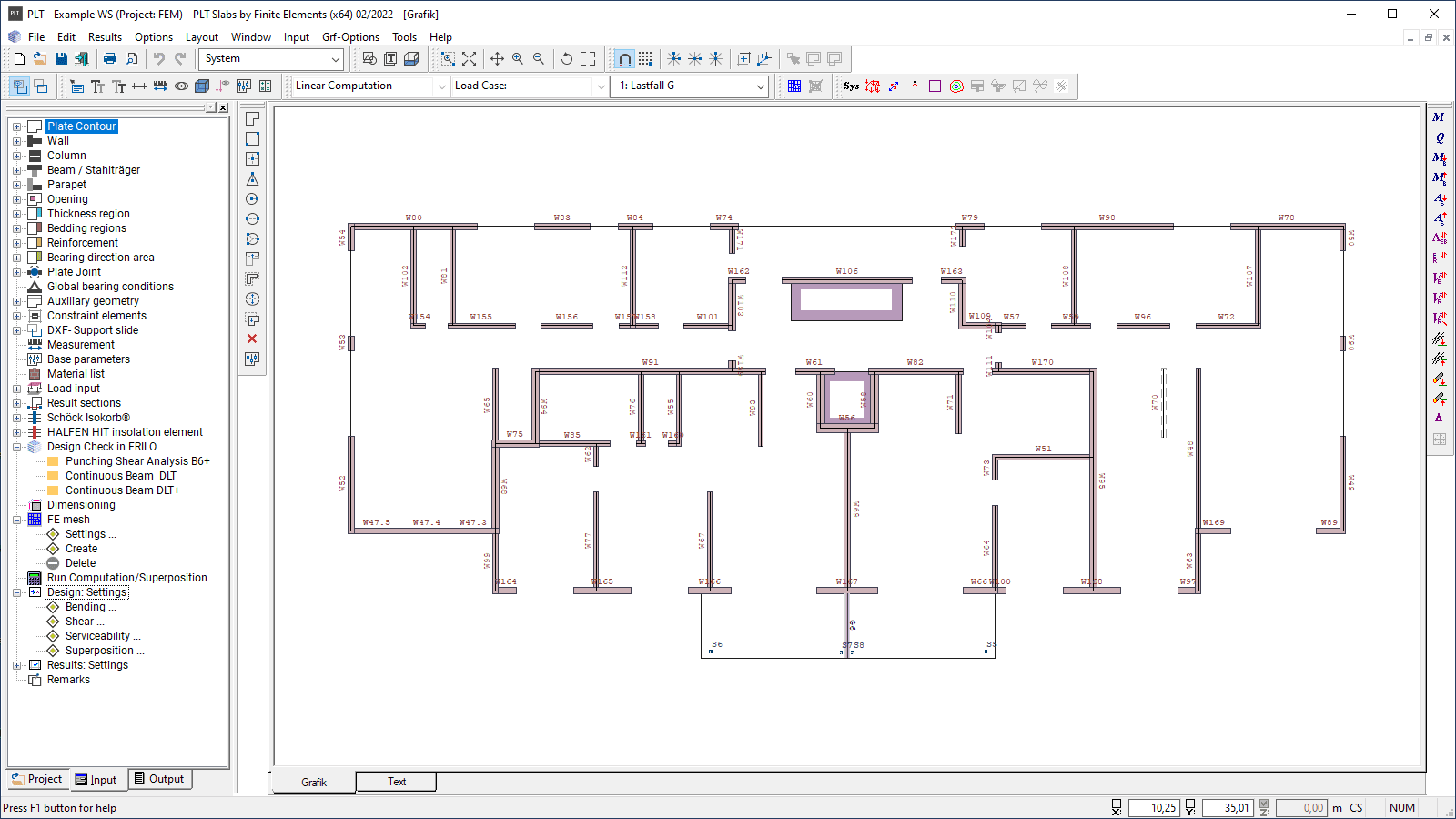Click the eye visibility icon in toolbar
The height and width of the screenshot is (819, 1456).
(x=182, y=86)
